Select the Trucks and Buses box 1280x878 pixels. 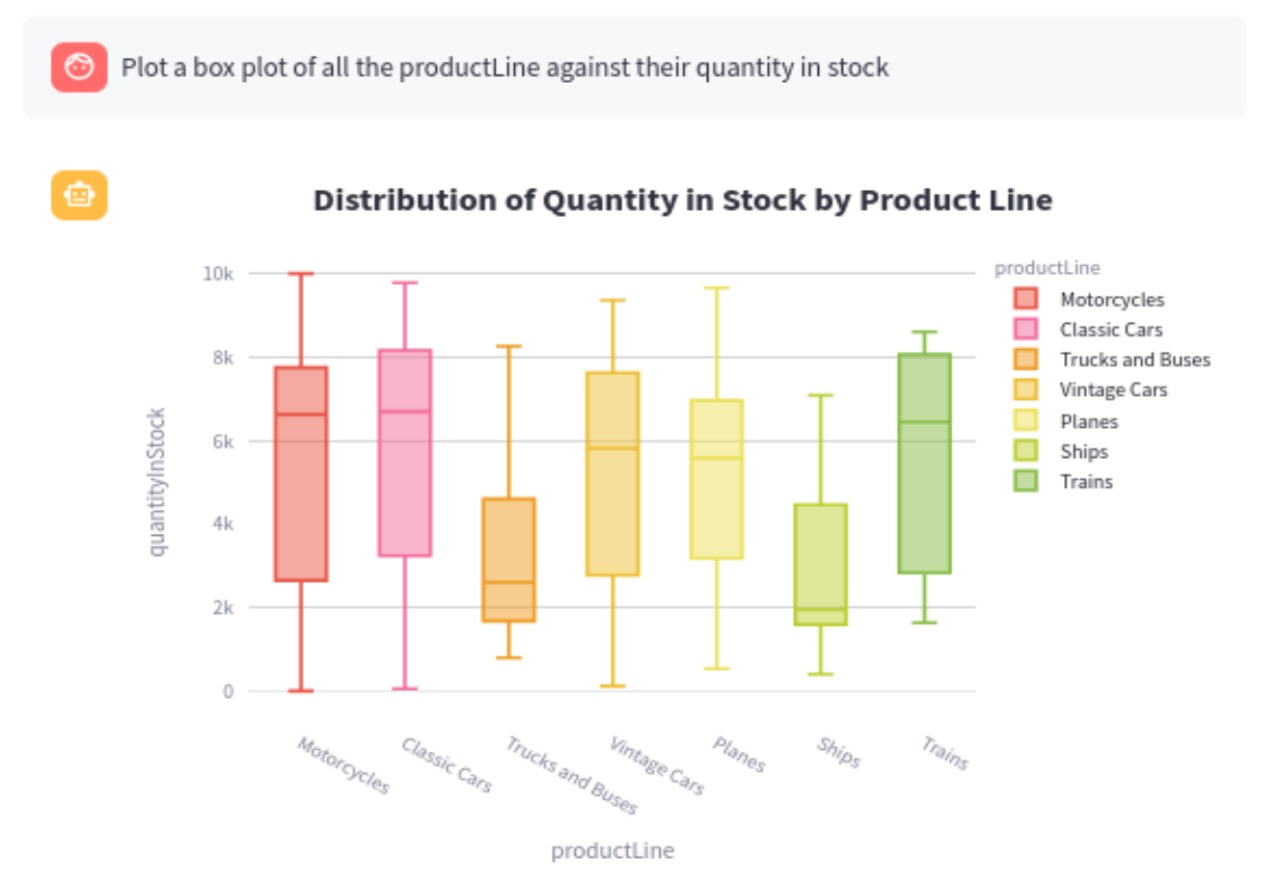click(509, 560)
